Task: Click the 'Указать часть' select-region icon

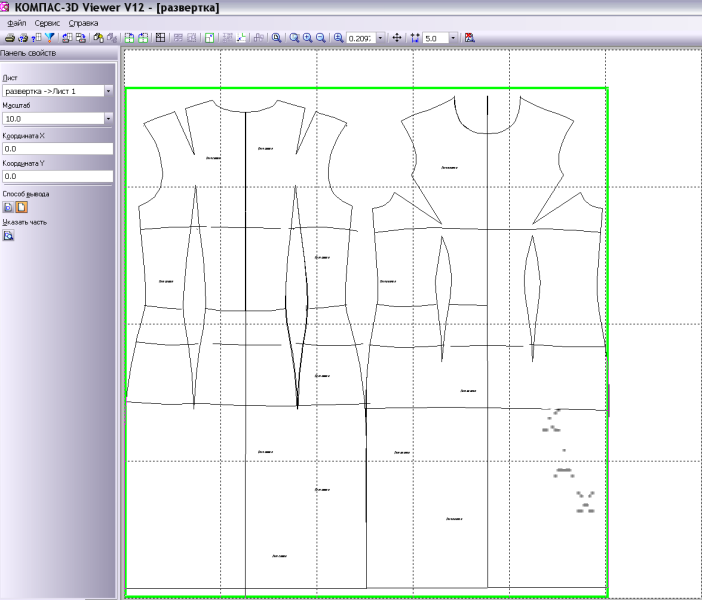Action: [8, 237]
